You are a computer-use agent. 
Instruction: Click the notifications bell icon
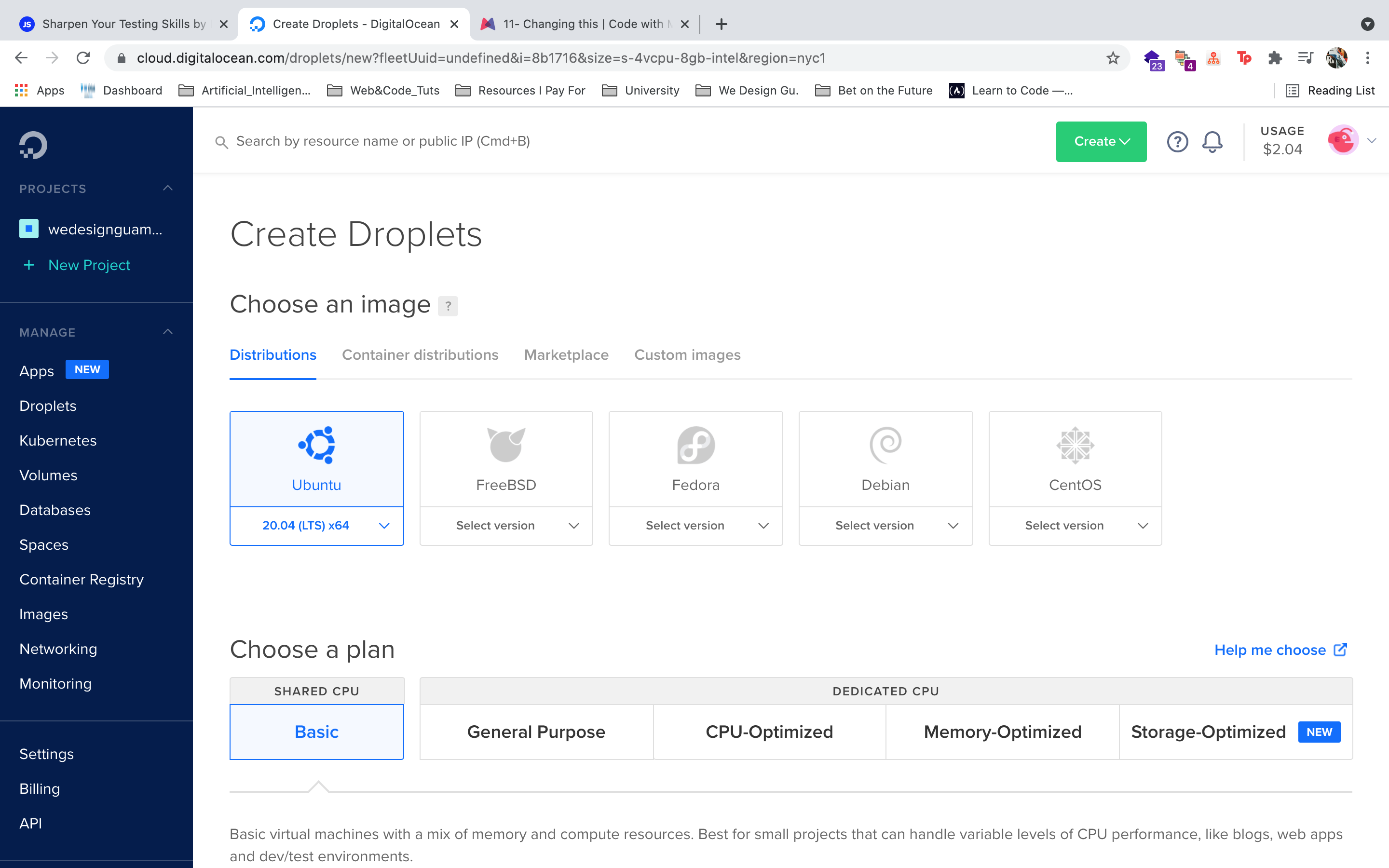(x=1212, y=141)
